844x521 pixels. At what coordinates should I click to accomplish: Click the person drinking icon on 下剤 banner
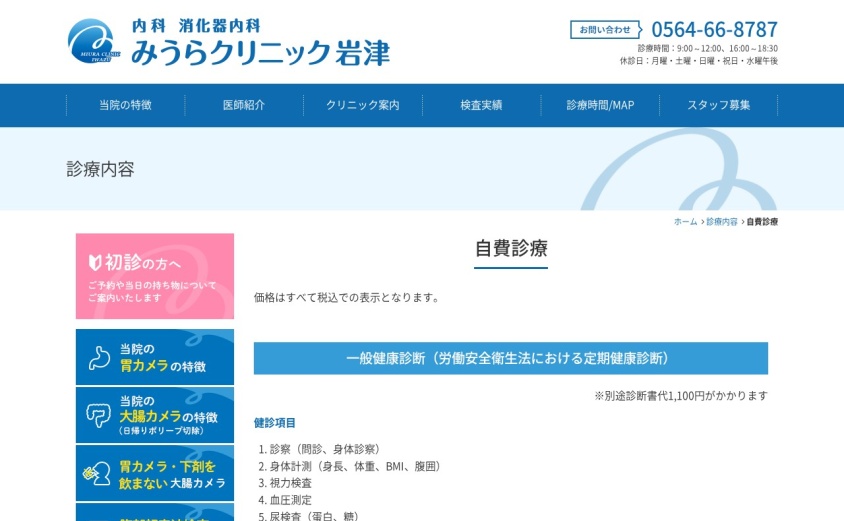pyautogui.click(x=97, y=474)
